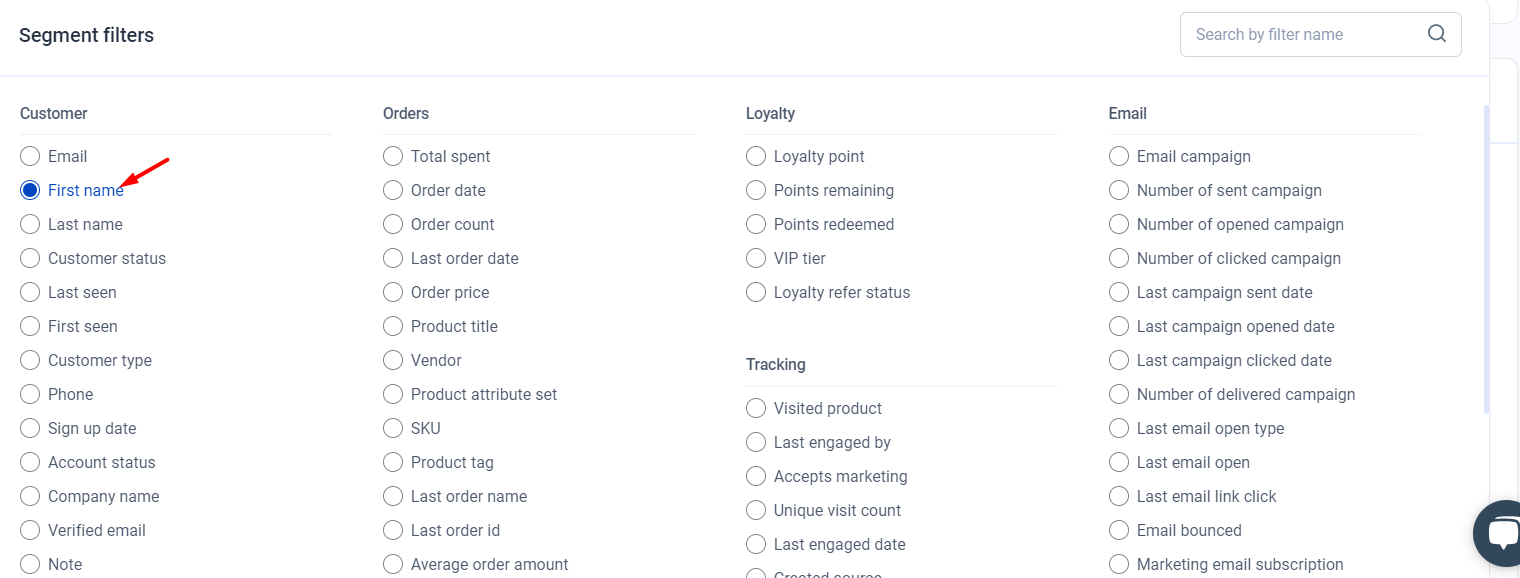Viewport: 1520px width, 578px height.
Task: Click the vertical scrollbar on the filter list
Action: coord(1486,260)
